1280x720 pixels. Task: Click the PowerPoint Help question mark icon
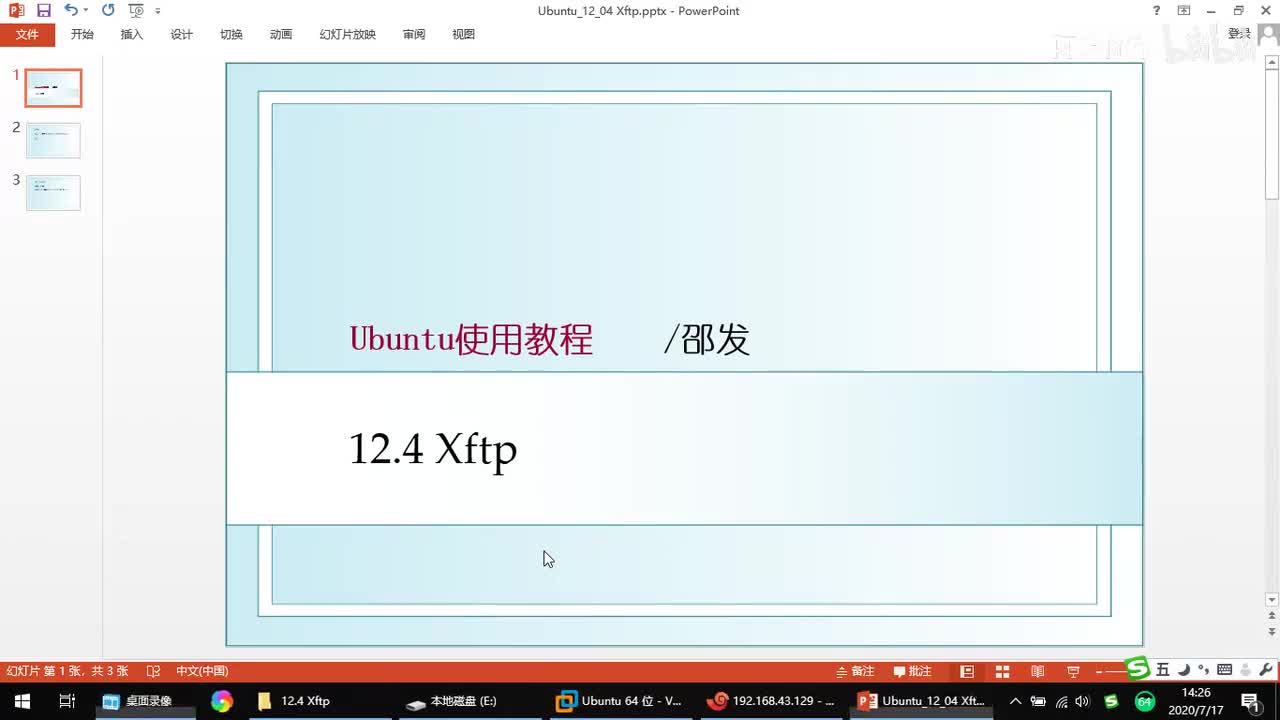1157,11
